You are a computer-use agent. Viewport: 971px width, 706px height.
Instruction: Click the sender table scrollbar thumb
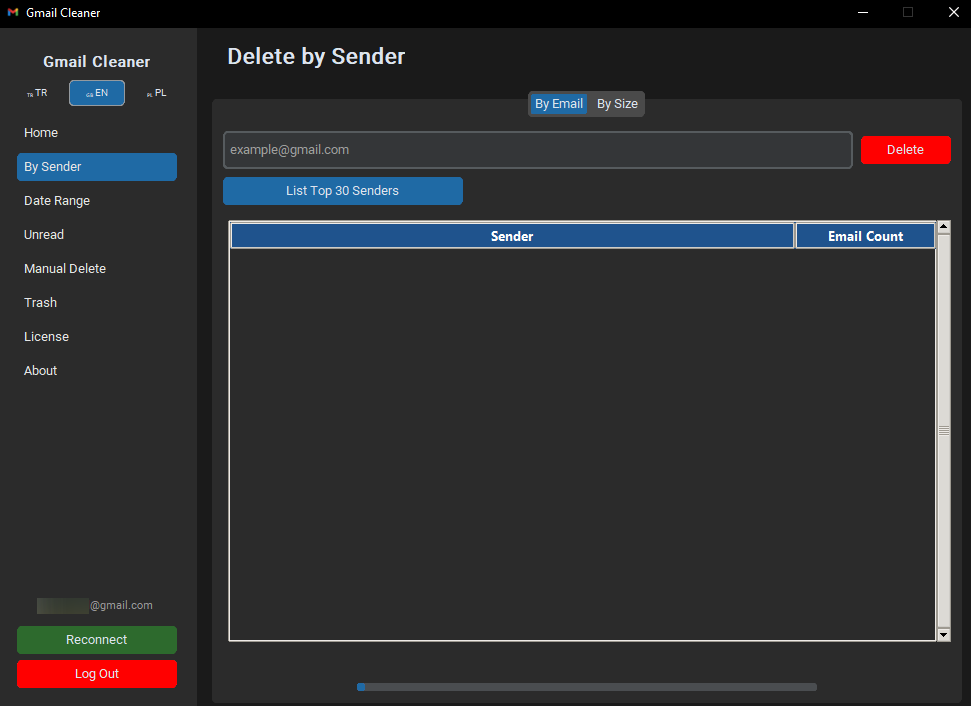click(x=943, y=430)
